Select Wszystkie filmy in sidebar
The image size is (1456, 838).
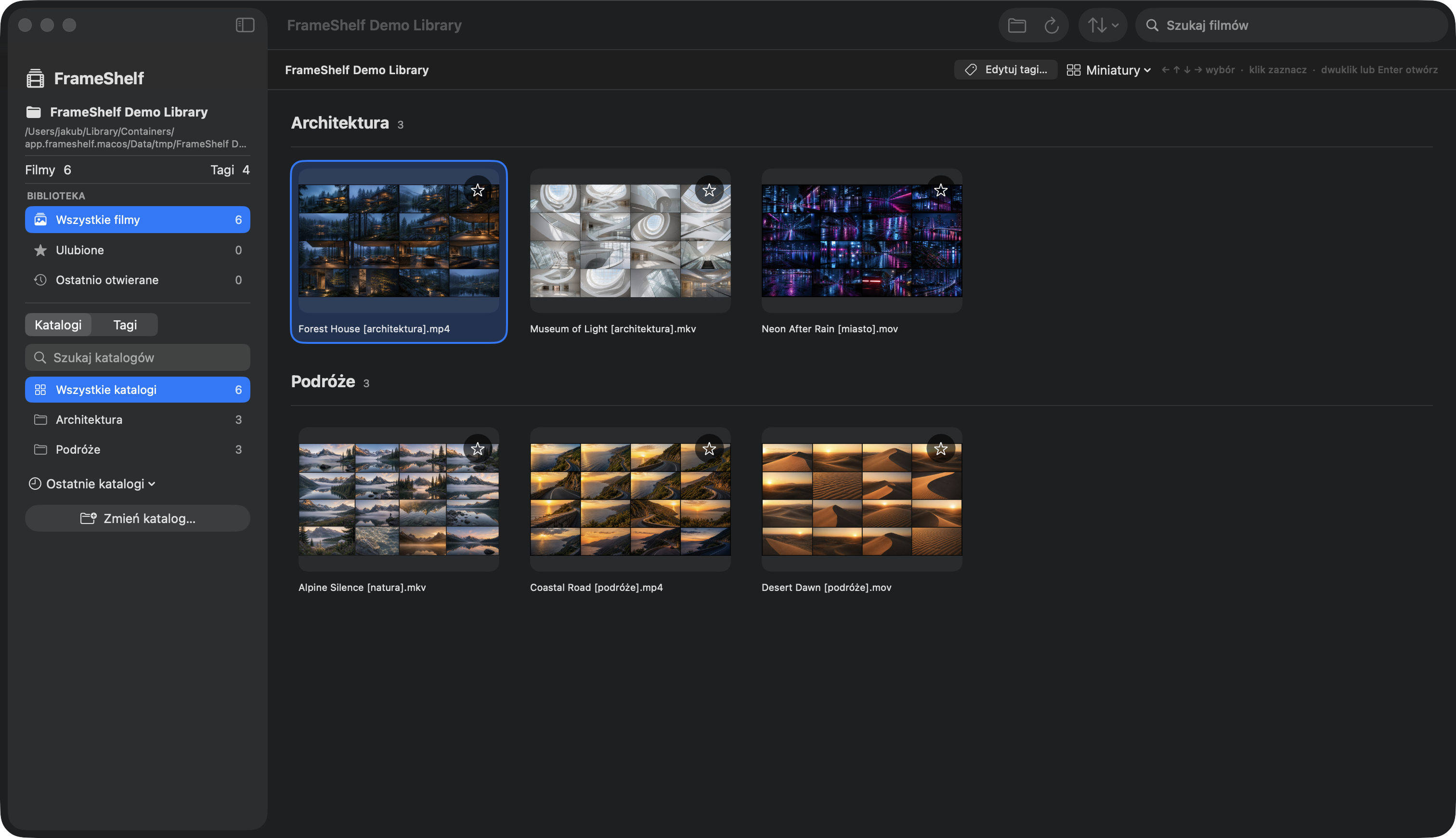(138, 220)
